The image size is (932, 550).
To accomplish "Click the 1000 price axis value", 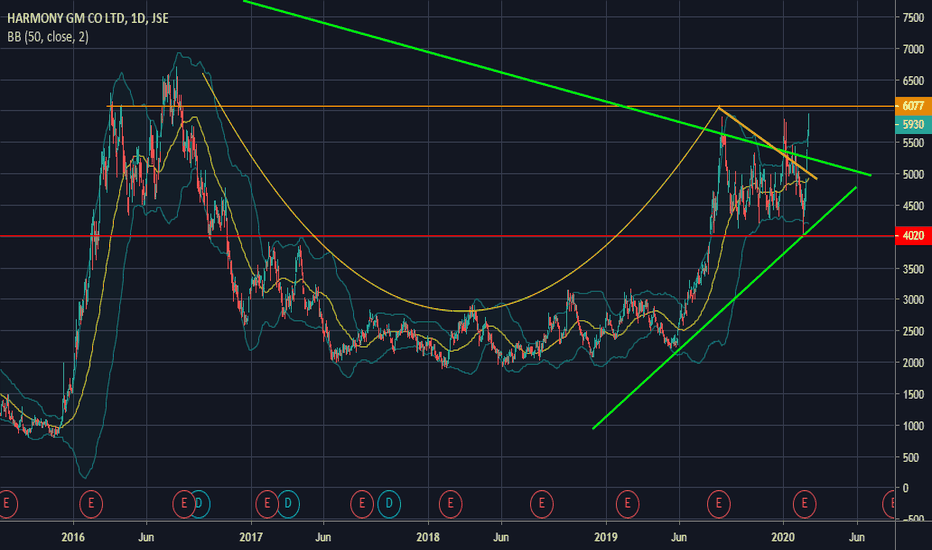I will (x=913, y=426).
